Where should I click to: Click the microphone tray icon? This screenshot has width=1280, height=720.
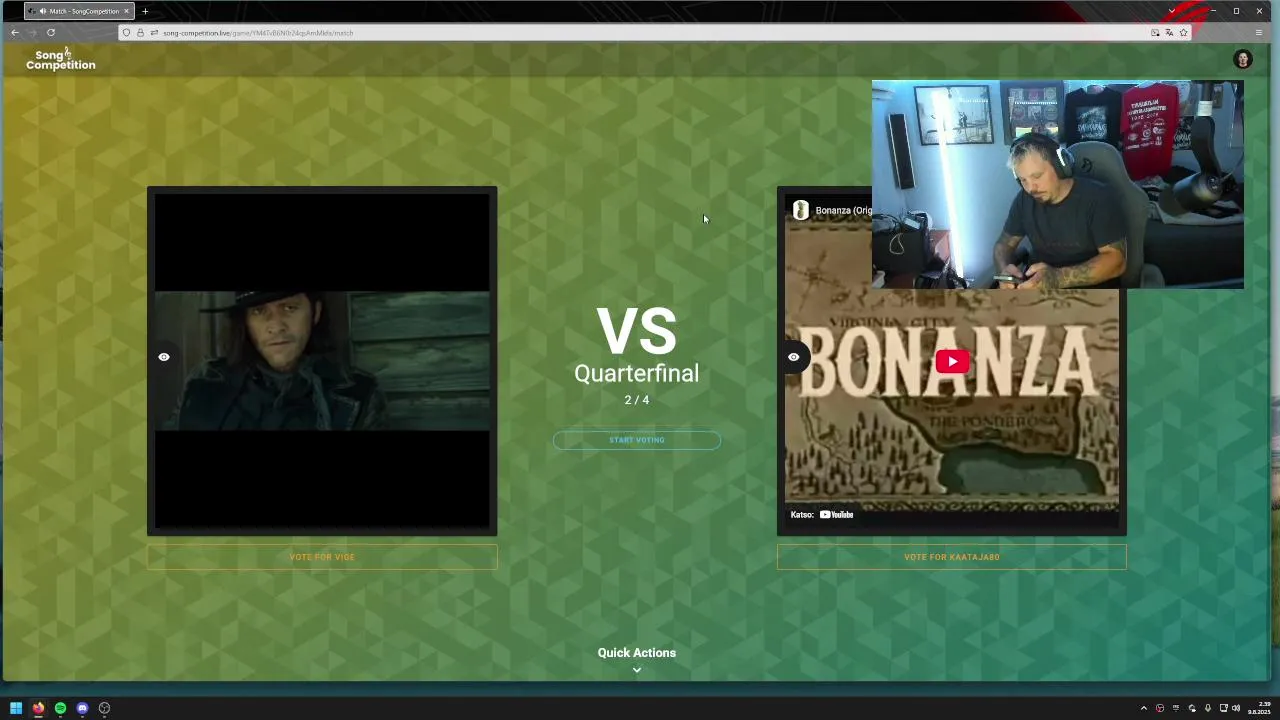[x=1208, y=708]
